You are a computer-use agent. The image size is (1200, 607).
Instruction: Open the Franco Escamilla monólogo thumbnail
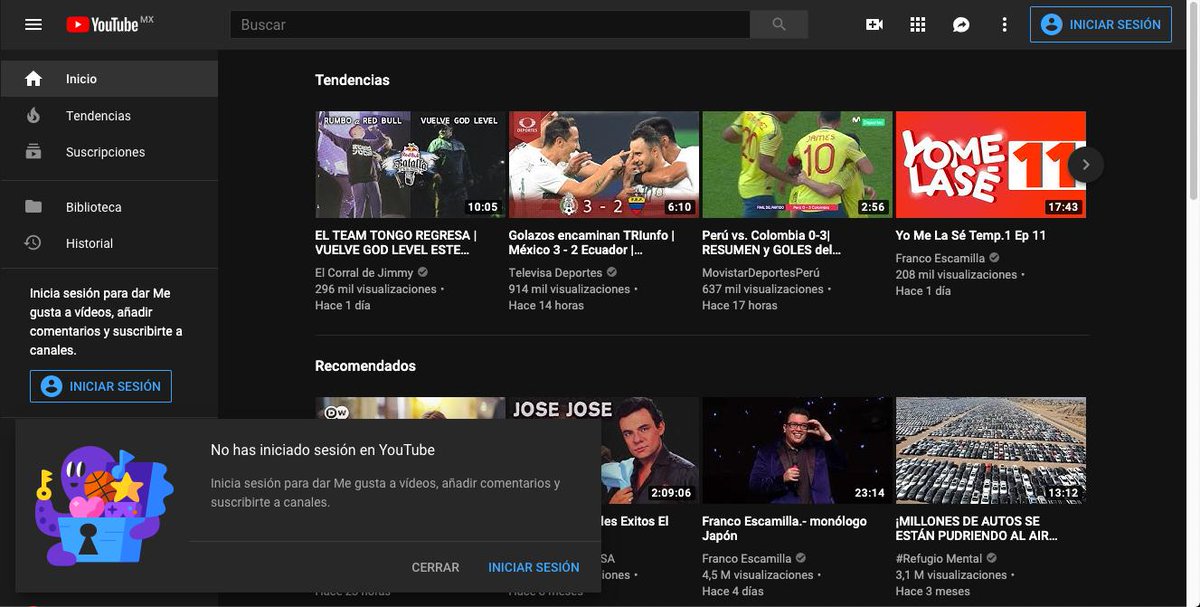tap(797, 450)
